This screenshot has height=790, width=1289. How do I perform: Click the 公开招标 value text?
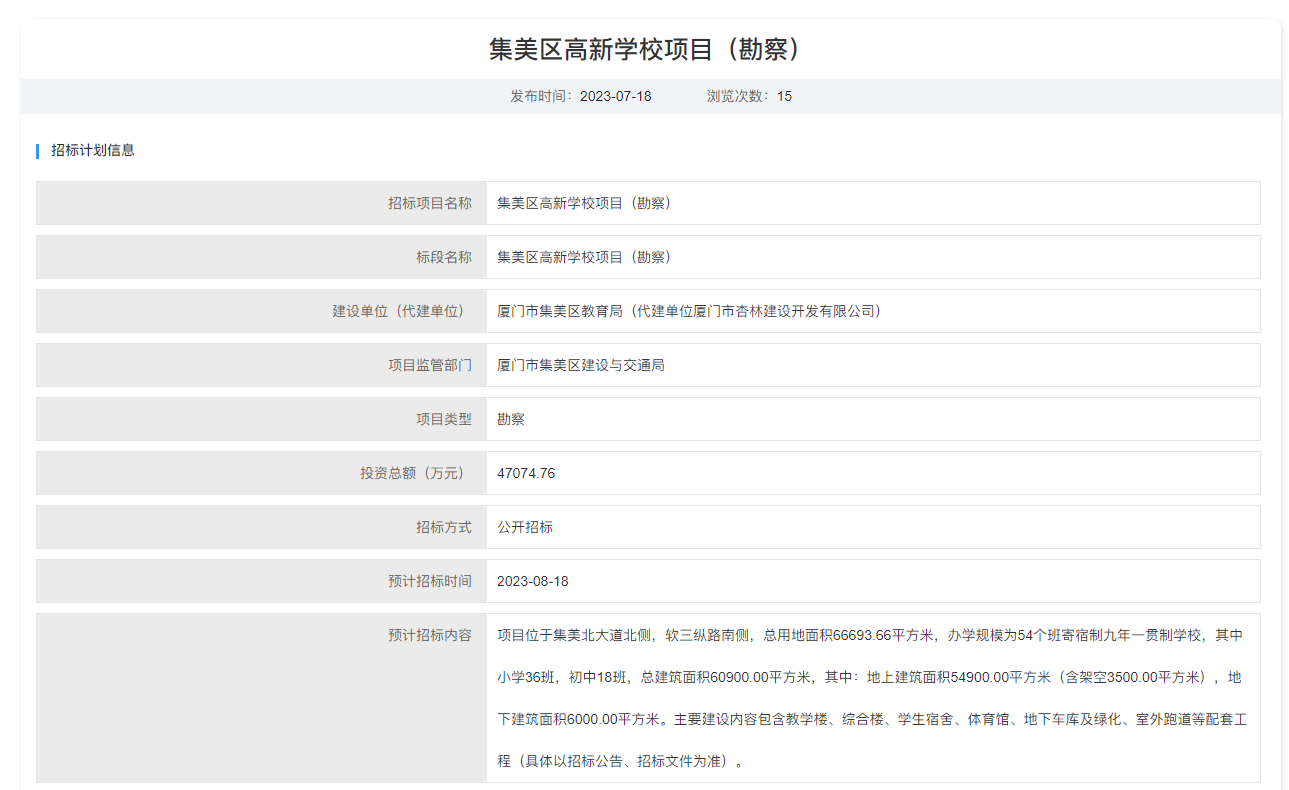click(525, 527)
